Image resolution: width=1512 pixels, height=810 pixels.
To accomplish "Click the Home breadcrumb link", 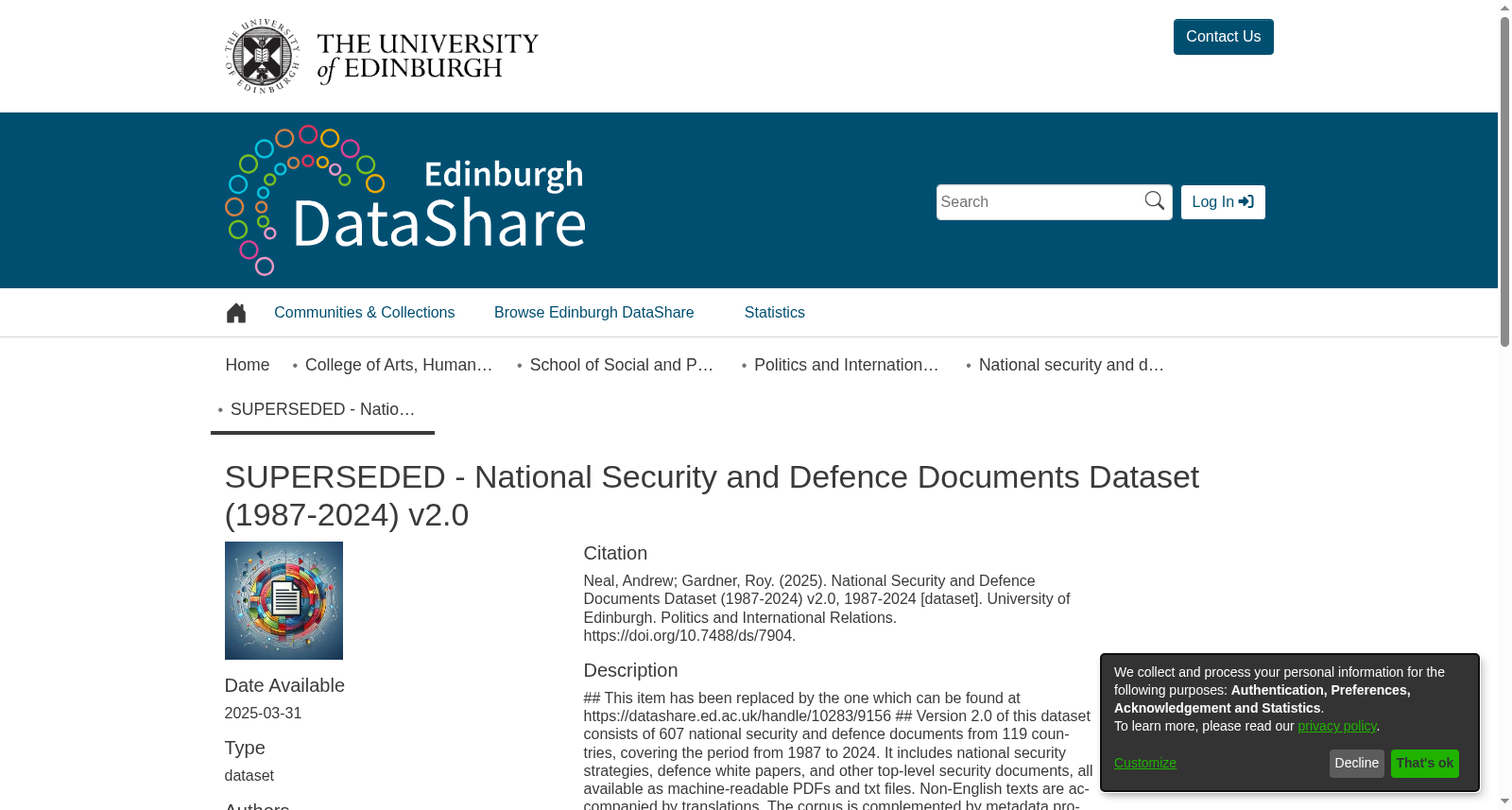I will tap(248, 365).
